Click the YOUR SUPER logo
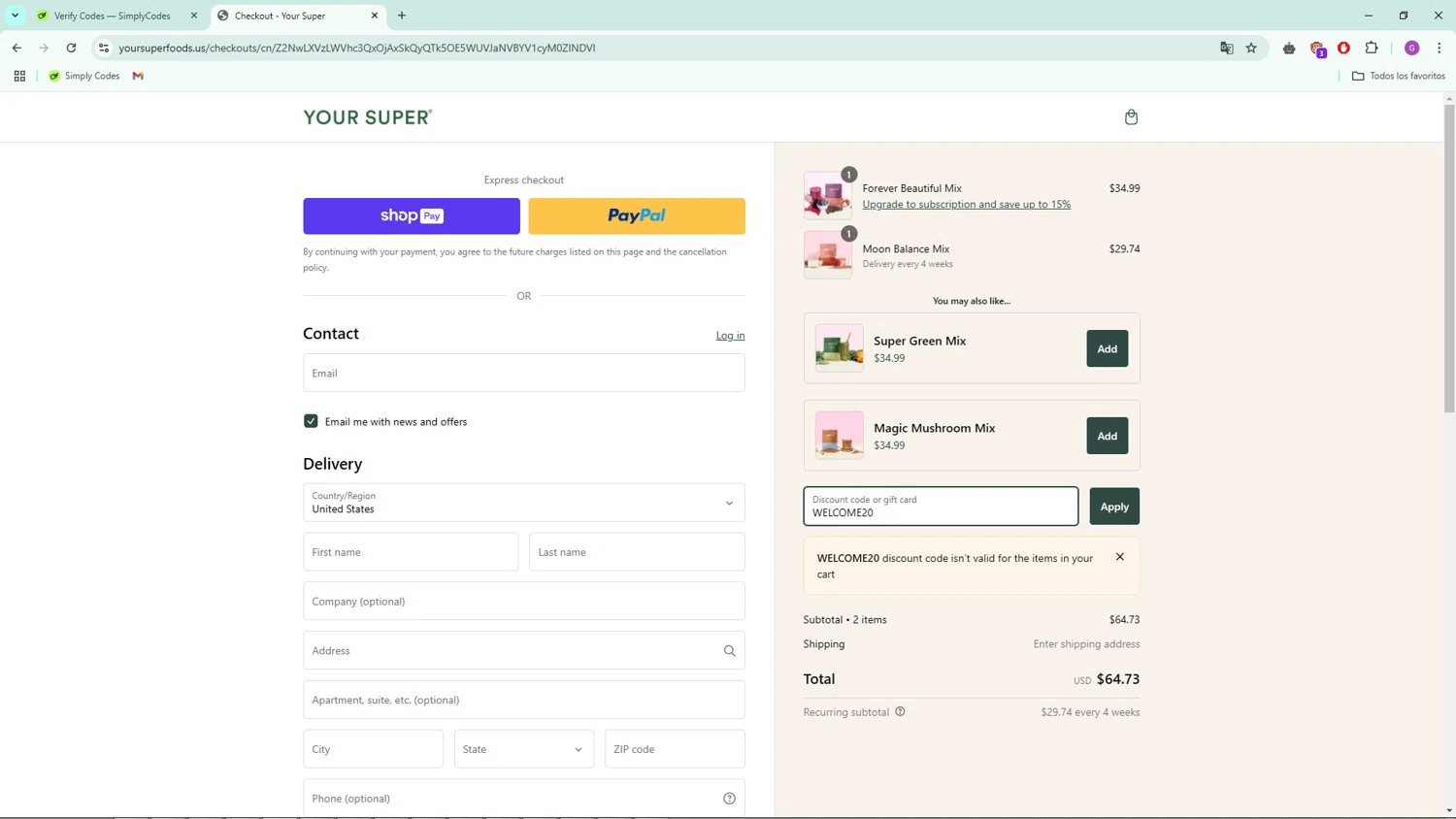 (x=368, y=117)
